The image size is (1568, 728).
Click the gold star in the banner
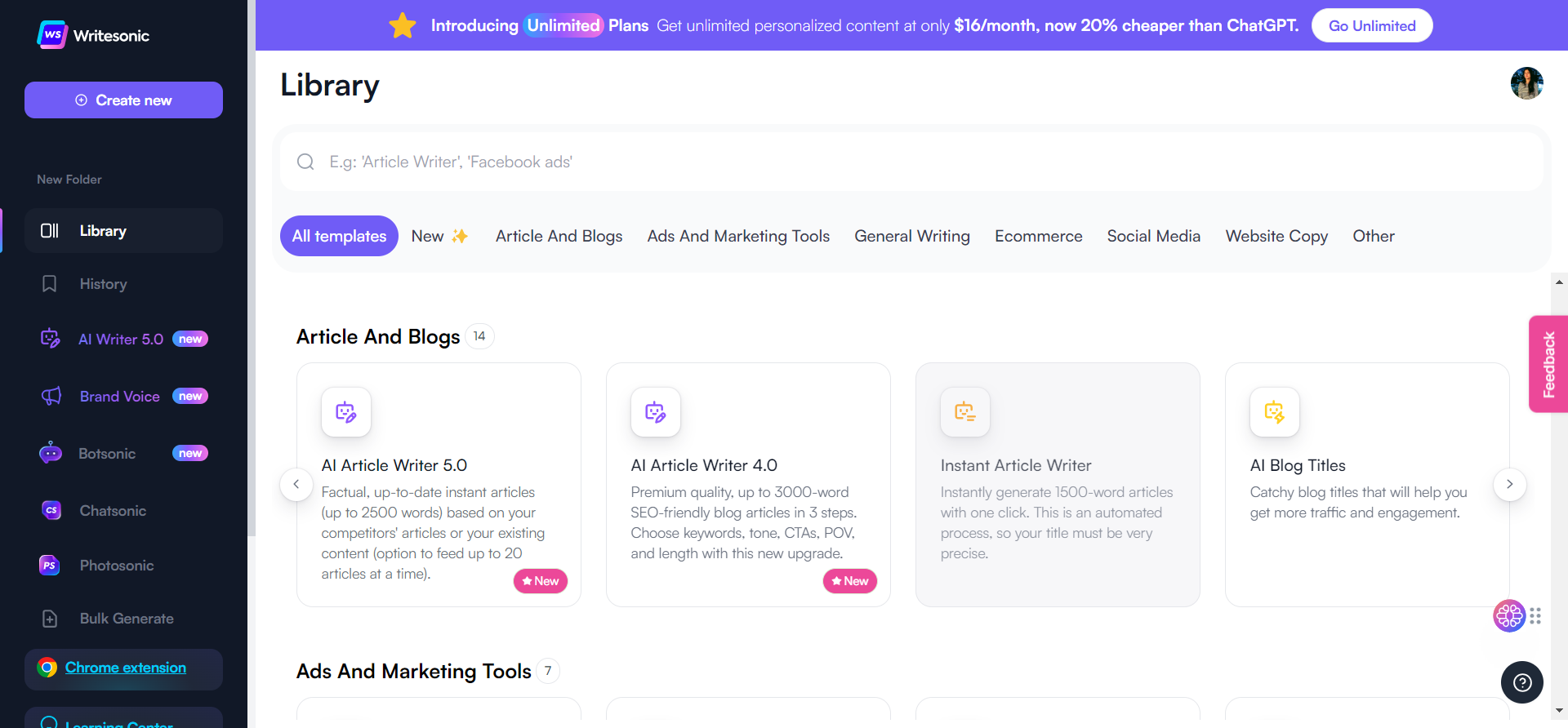pyautogui.click(x=403, y=25)
